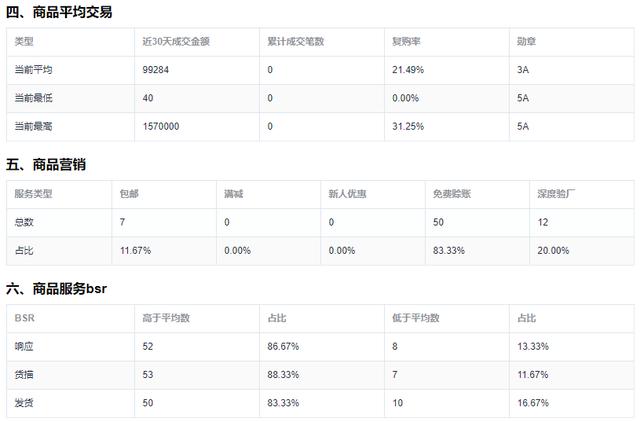Viewport: 640px width, 422px height.
Task: Select the 发货 row label
Action: pos(23,402)
